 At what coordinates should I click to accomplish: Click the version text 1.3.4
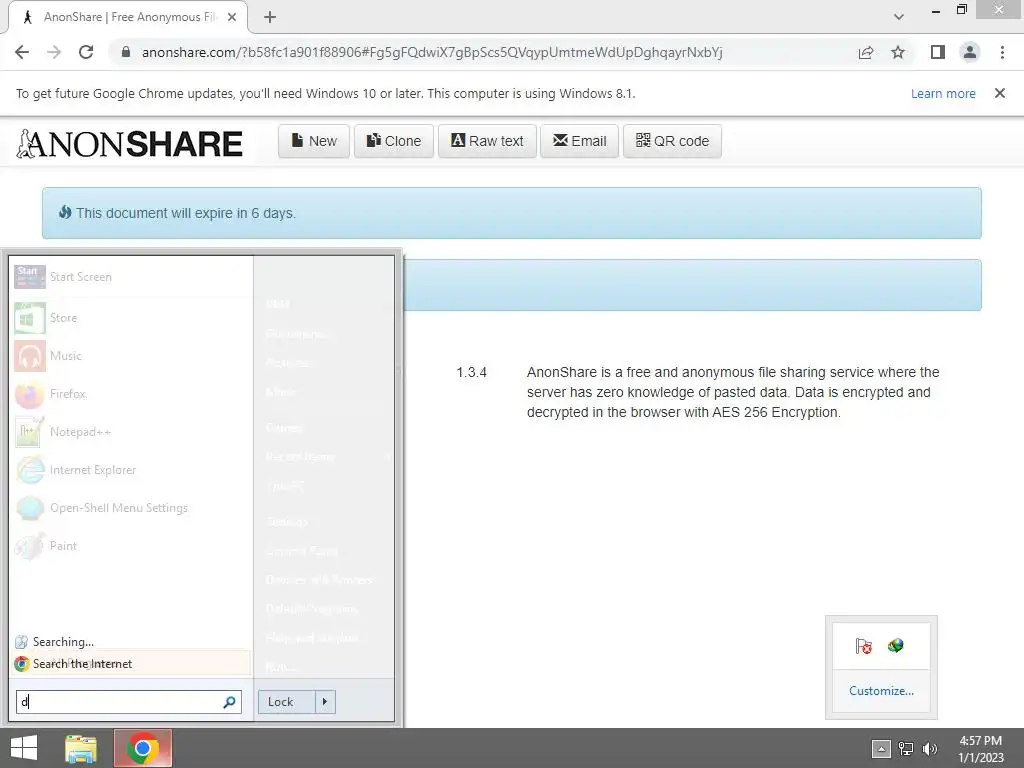(x=472, y=372)
